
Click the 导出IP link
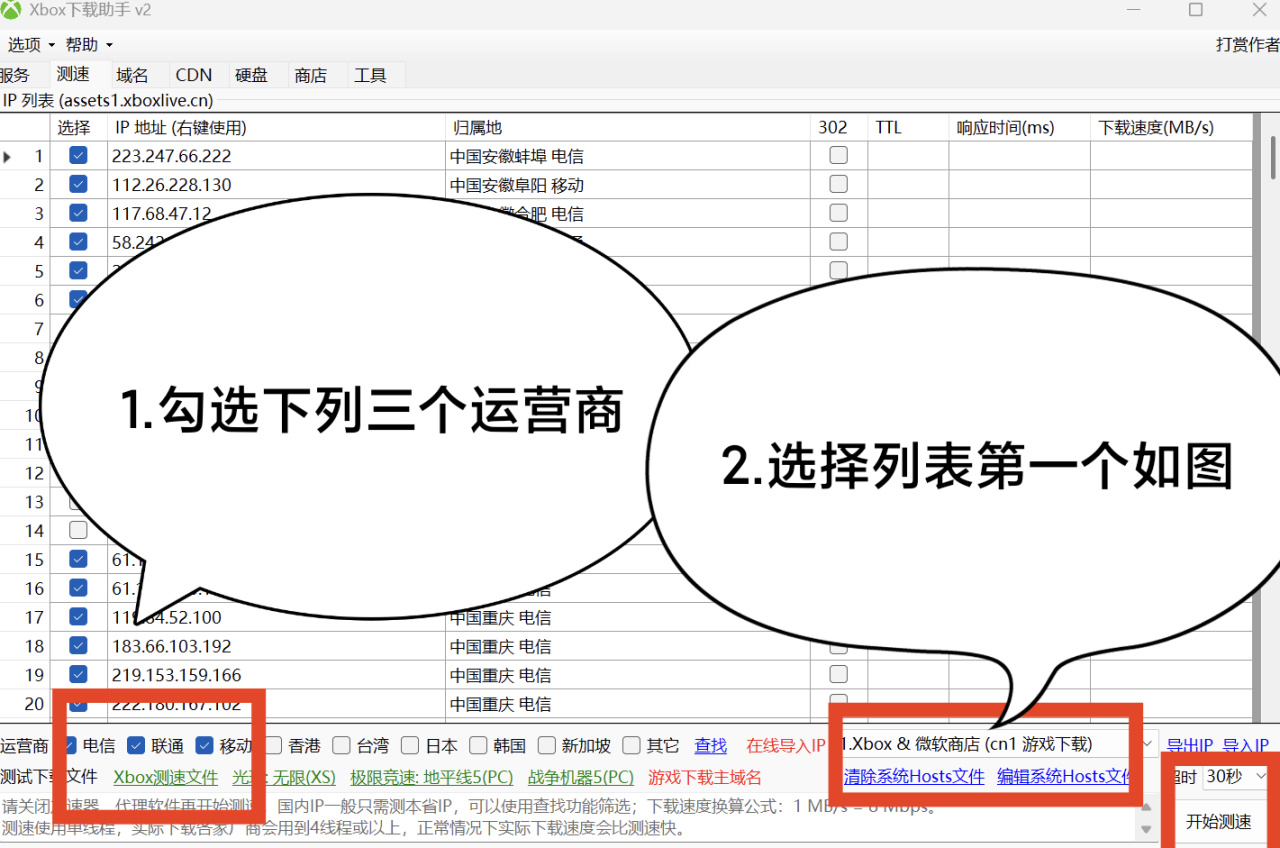(1190, 745)
